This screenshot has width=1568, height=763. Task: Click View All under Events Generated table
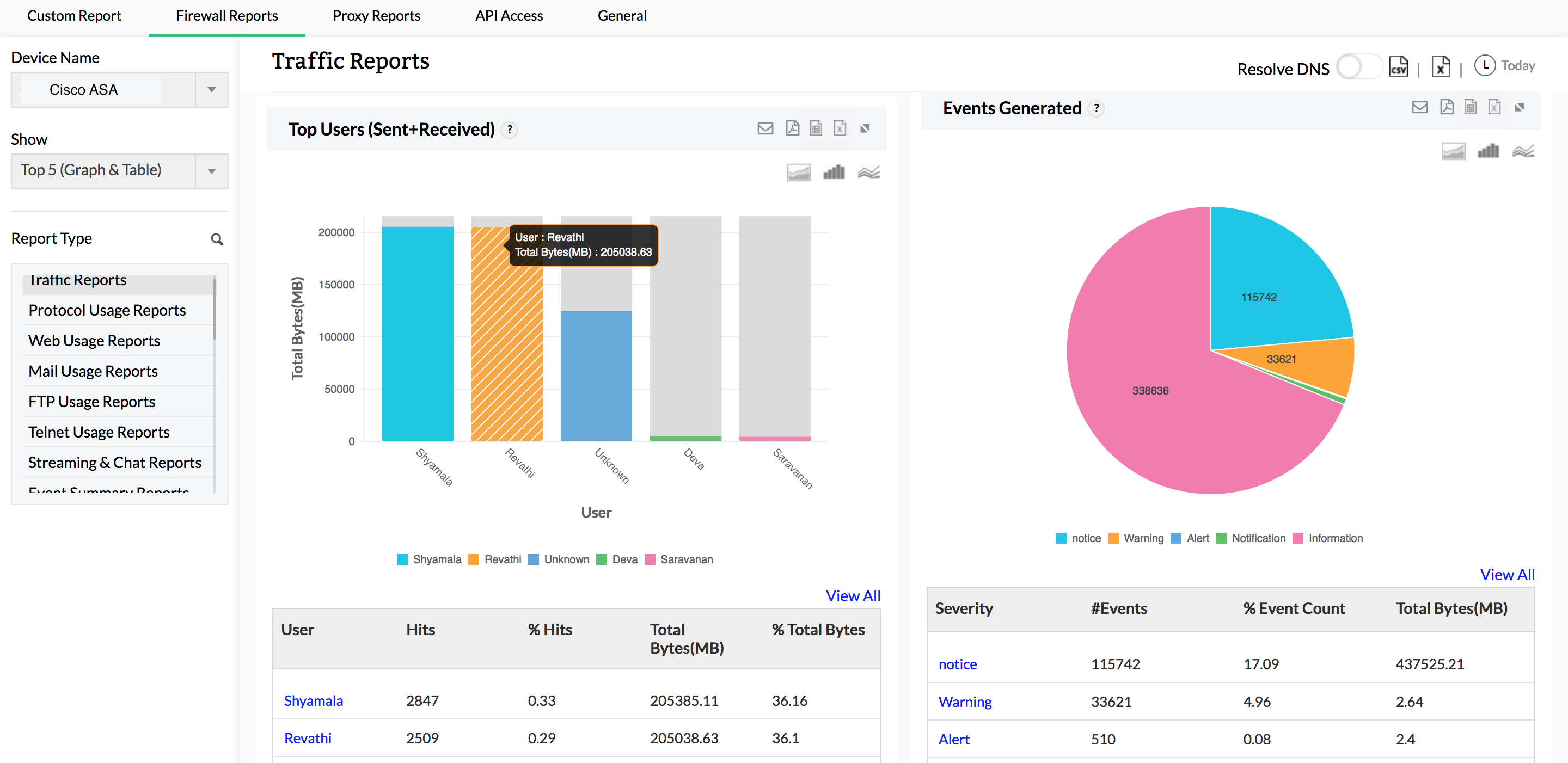(1506, 574)
